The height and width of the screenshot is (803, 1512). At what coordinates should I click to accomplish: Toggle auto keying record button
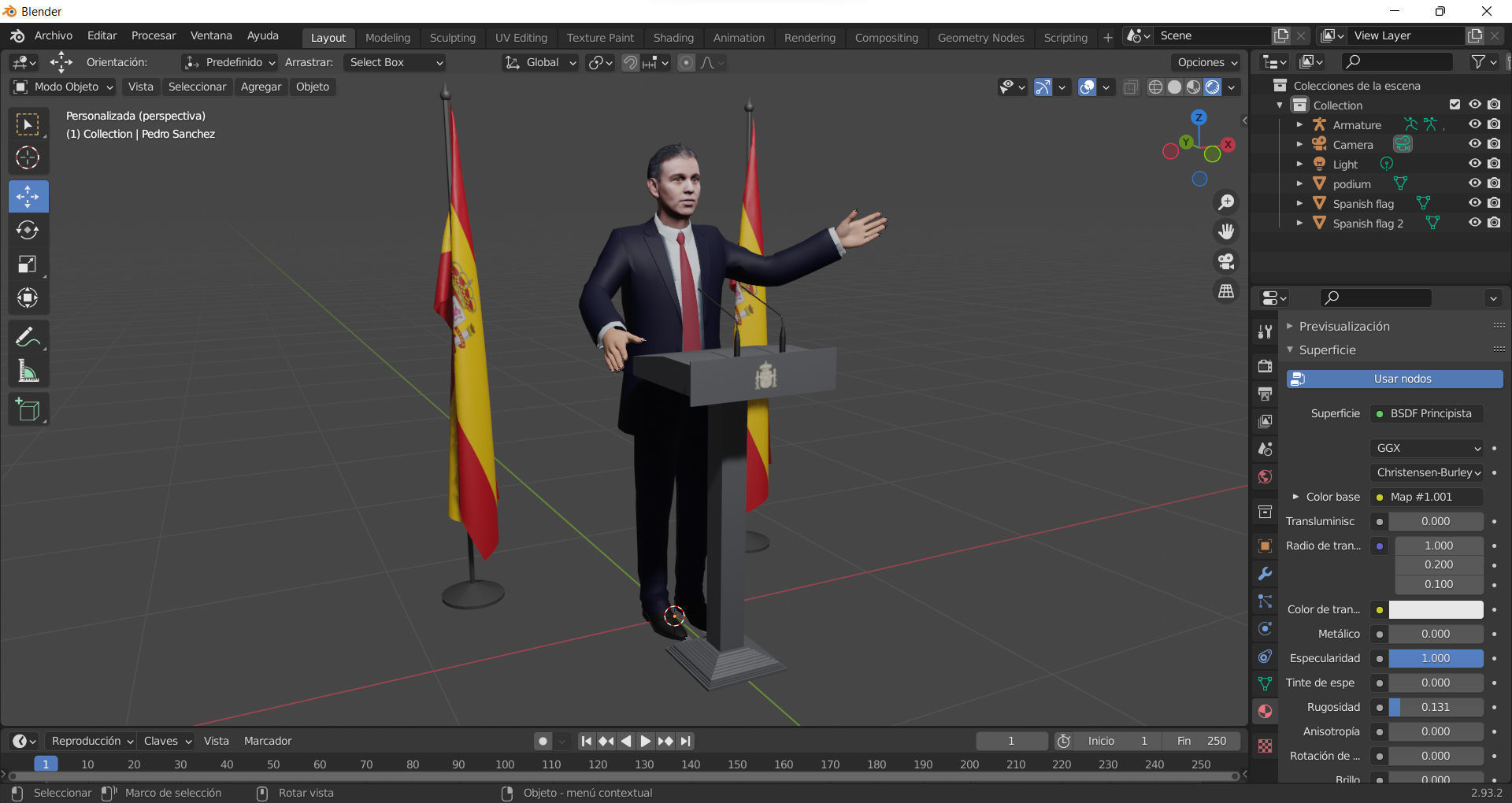543,742
